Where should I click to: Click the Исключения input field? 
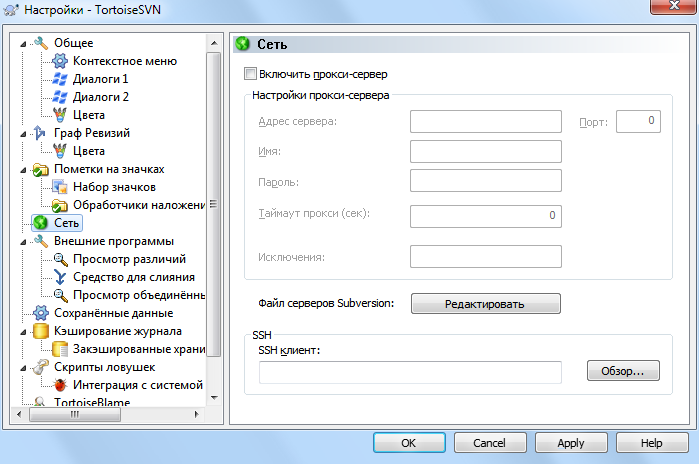pos(485,256)
